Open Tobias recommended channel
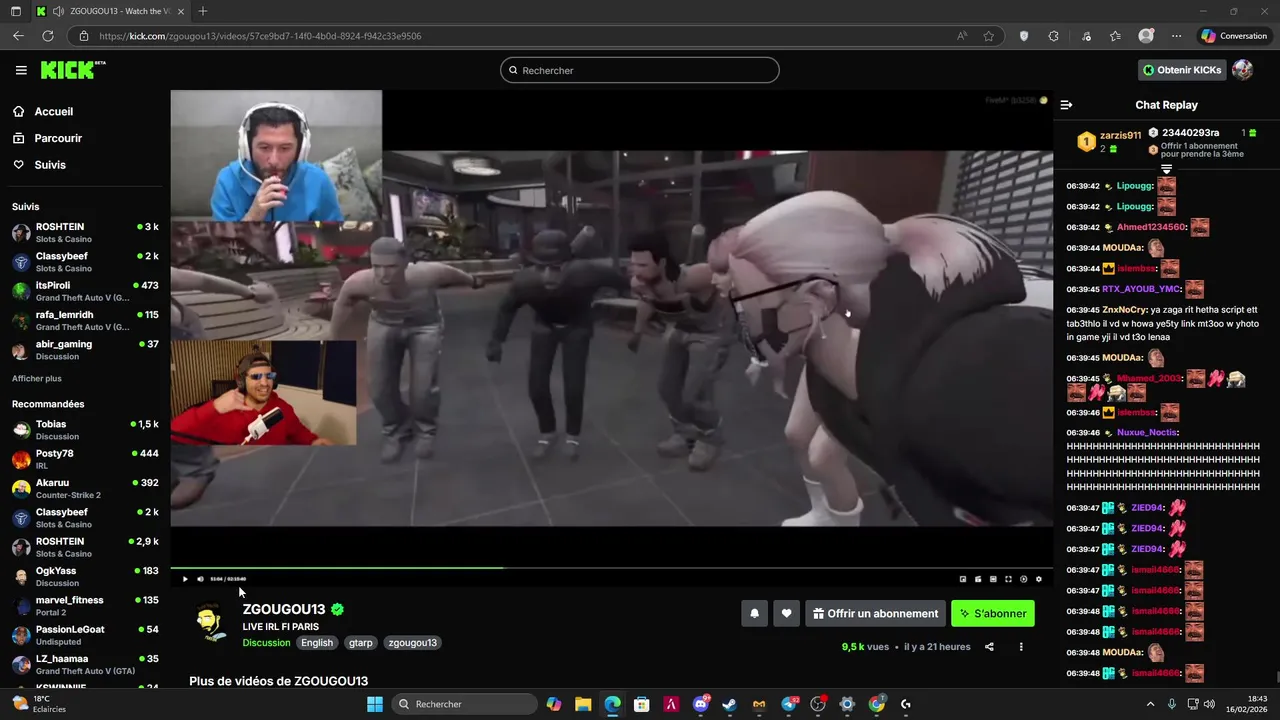This screenshot has height=720, width=1280. [x=85, y=430]
